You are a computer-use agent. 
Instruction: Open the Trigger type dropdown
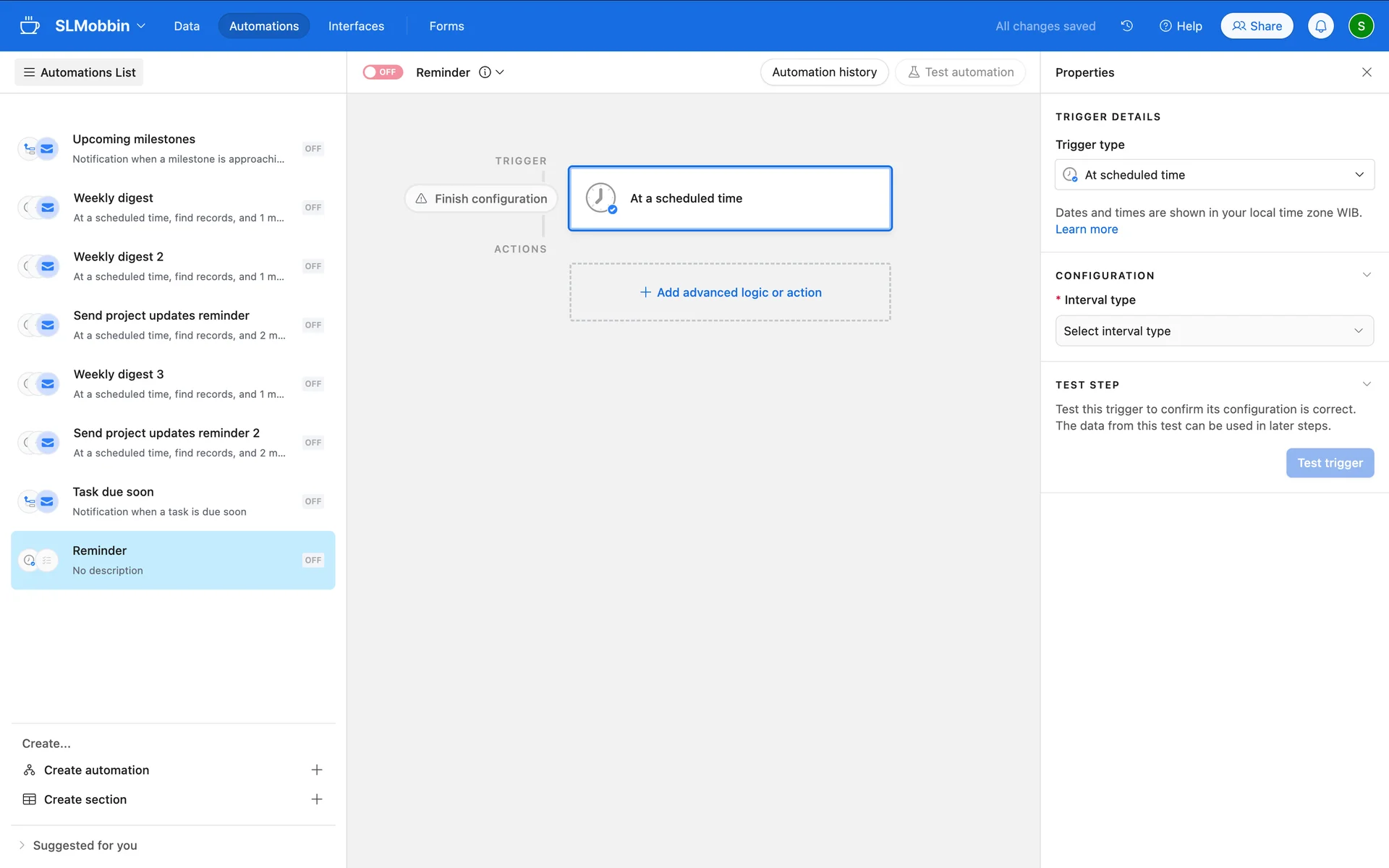[1214, 175]
